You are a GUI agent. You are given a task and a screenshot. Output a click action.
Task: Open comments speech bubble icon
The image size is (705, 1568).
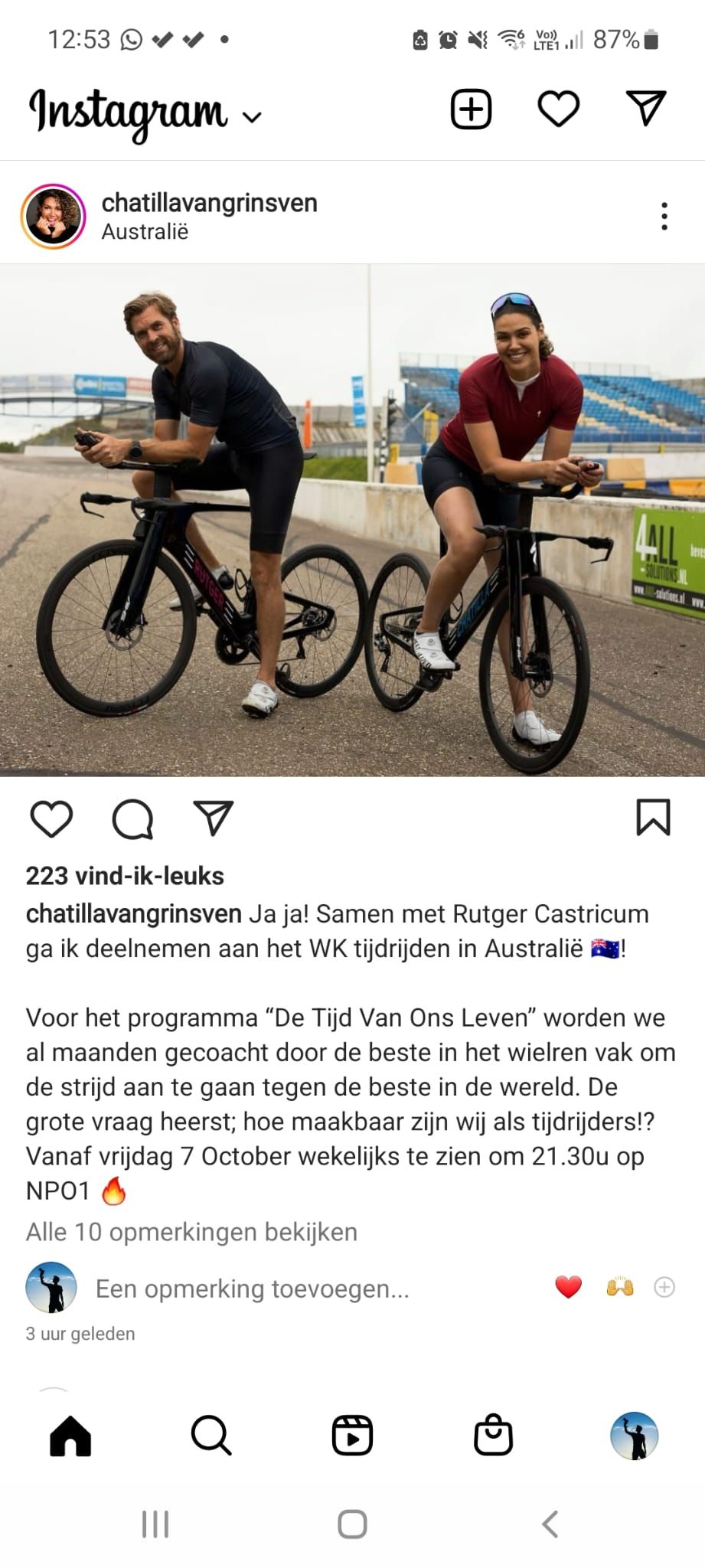point(132,819)
